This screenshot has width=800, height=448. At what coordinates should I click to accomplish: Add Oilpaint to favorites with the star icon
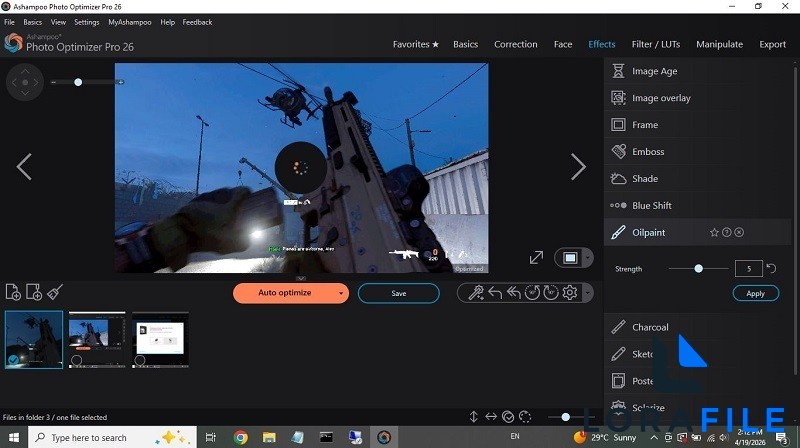[x=714, y=232]
